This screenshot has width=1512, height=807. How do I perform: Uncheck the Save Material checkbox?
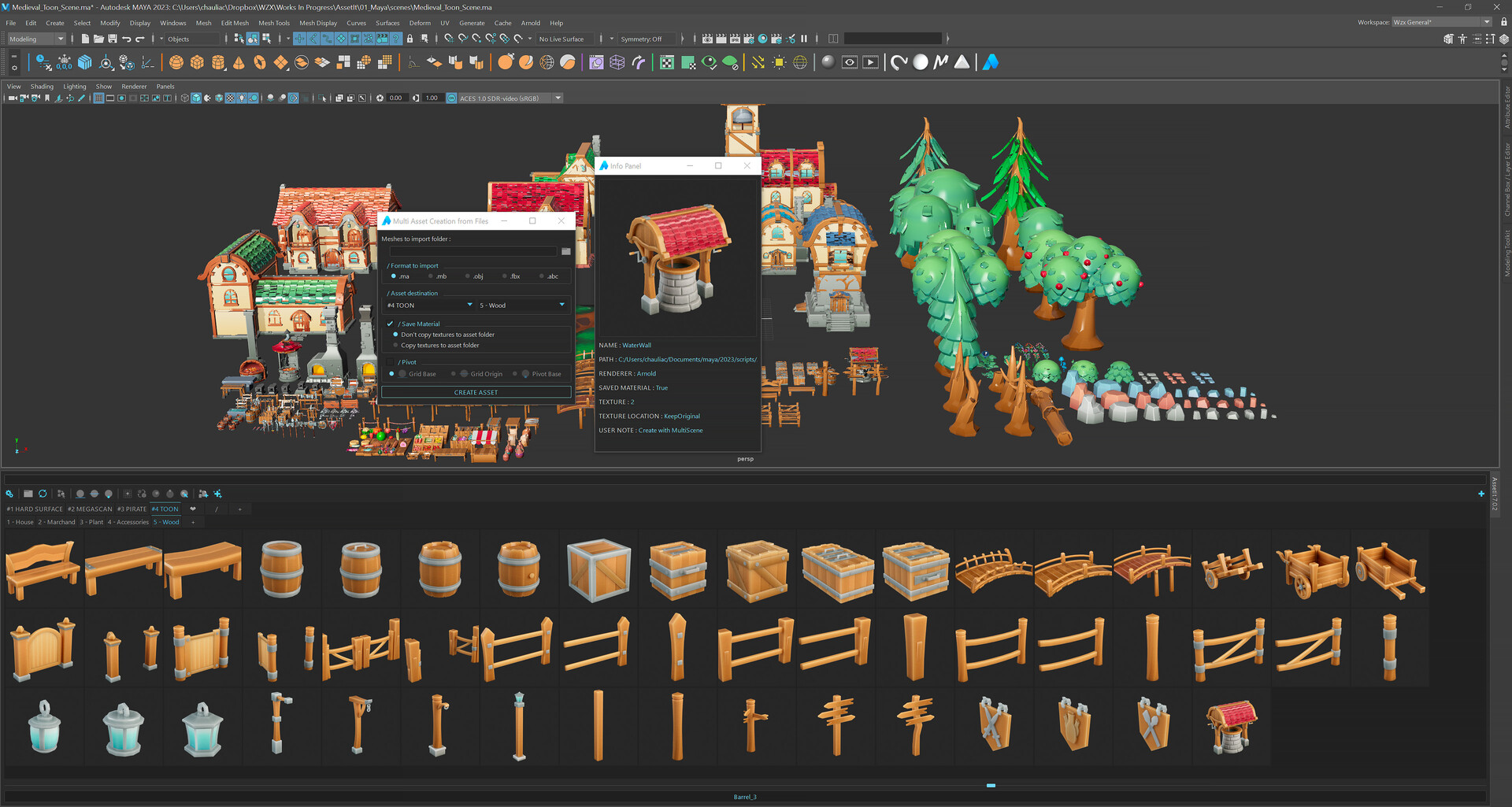click(390, 324)
